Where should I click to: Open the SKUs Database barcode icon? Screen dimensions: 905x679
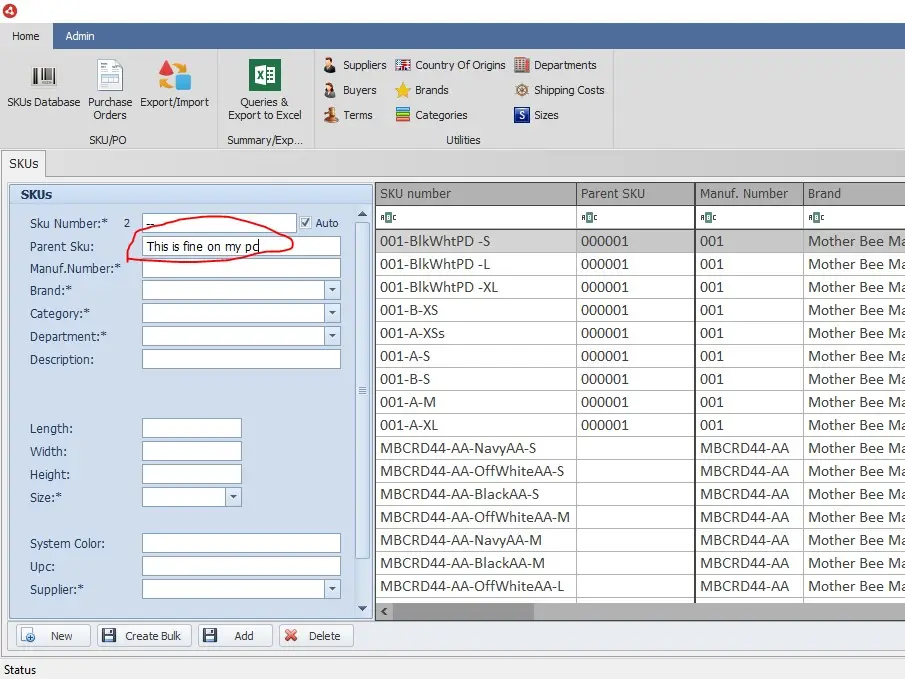[x=43, y=76]
